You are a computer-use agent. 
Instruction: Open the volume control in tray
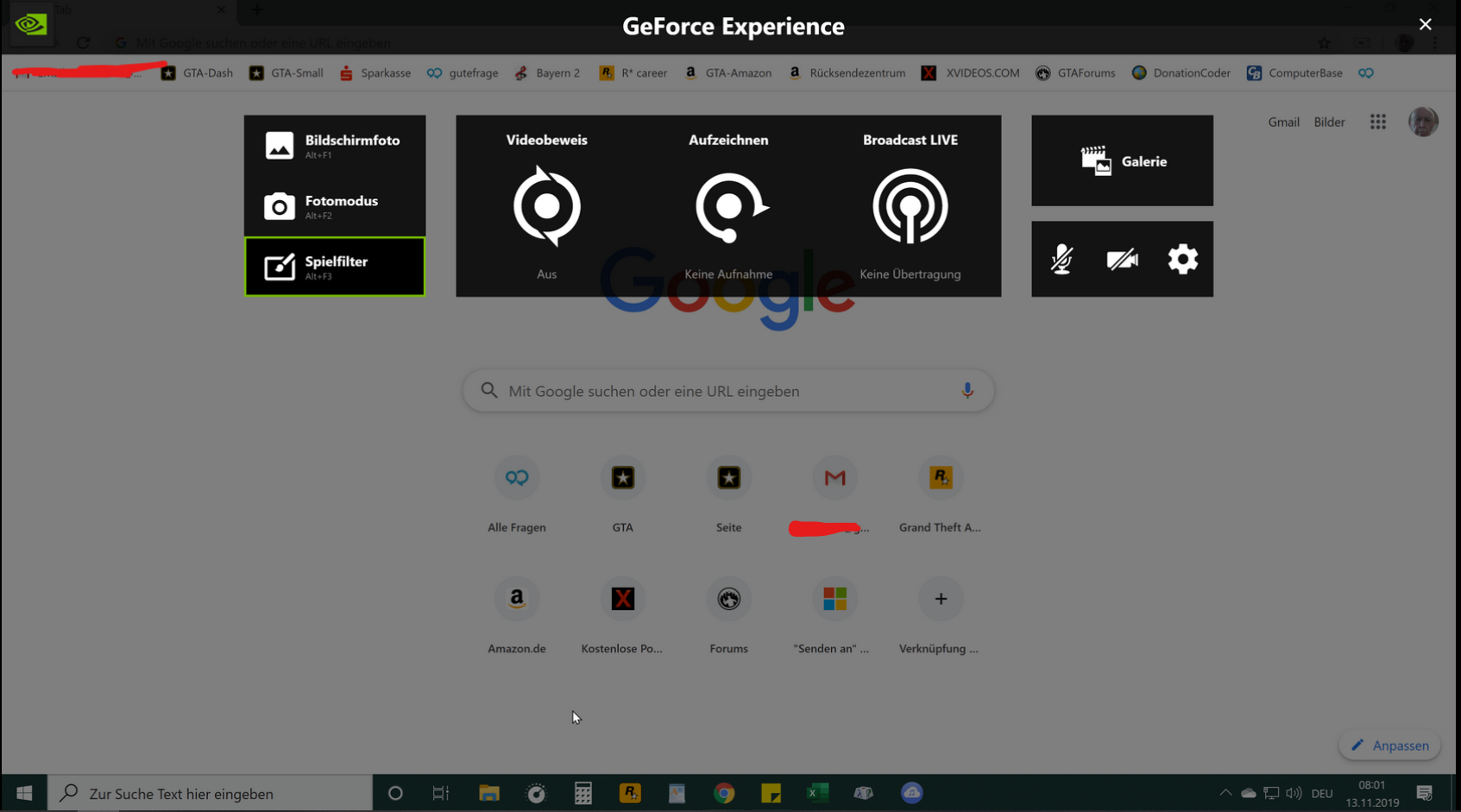1293,793
